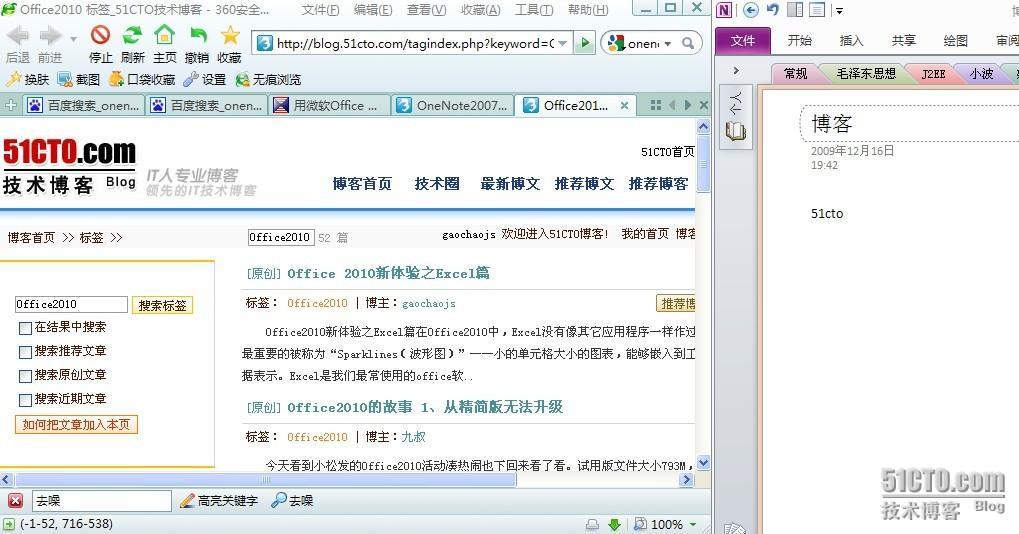Click 如何把文章加入本页 button

76,424
